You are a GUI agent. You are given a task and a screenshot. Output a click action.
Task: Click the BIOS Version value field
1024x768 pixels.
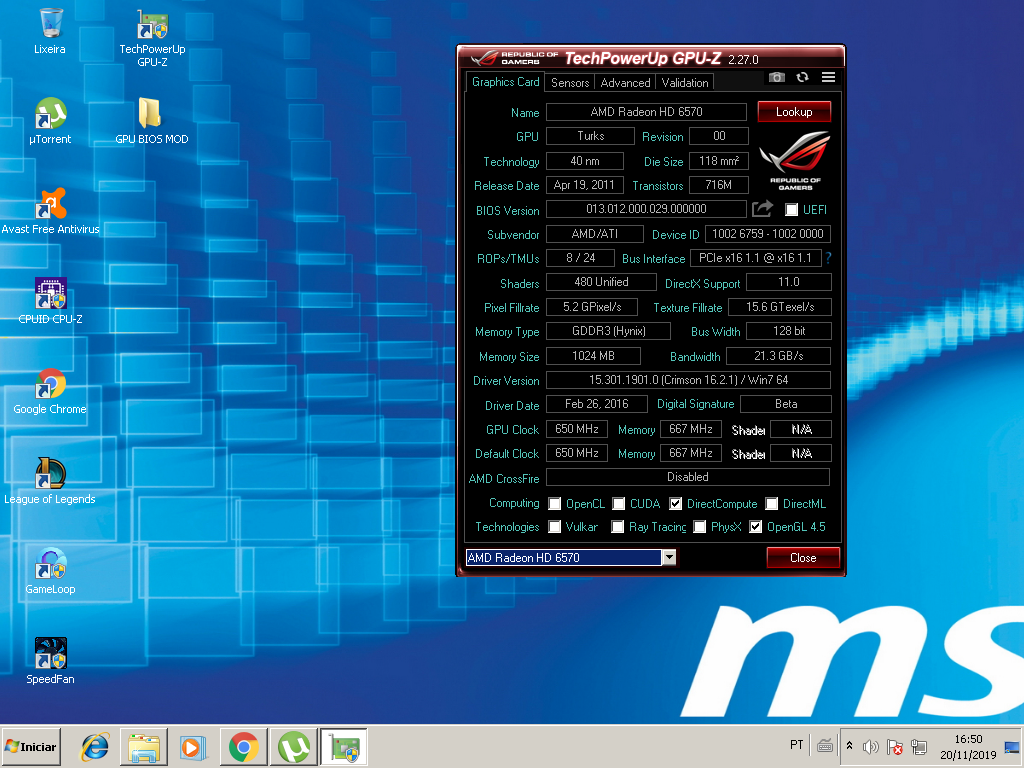(x=646, y=209)
